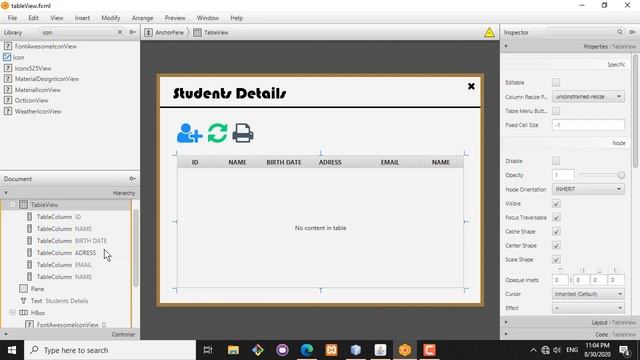Screen dimensions: 640x360
Task: Click TableView in the breadcrumb bar
Action: 211,33
